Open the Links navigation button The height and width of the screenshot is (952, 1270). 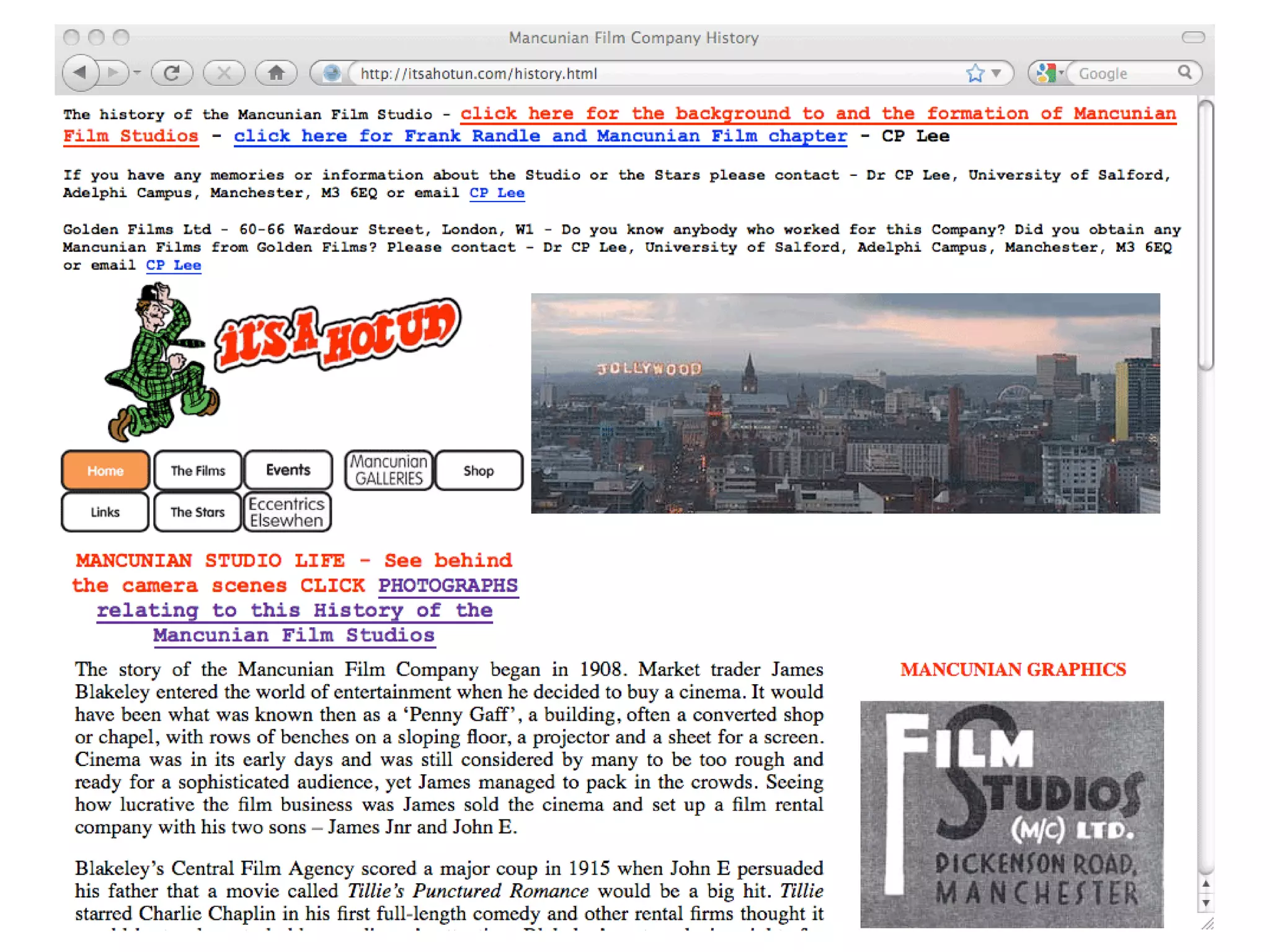[105, 512]
